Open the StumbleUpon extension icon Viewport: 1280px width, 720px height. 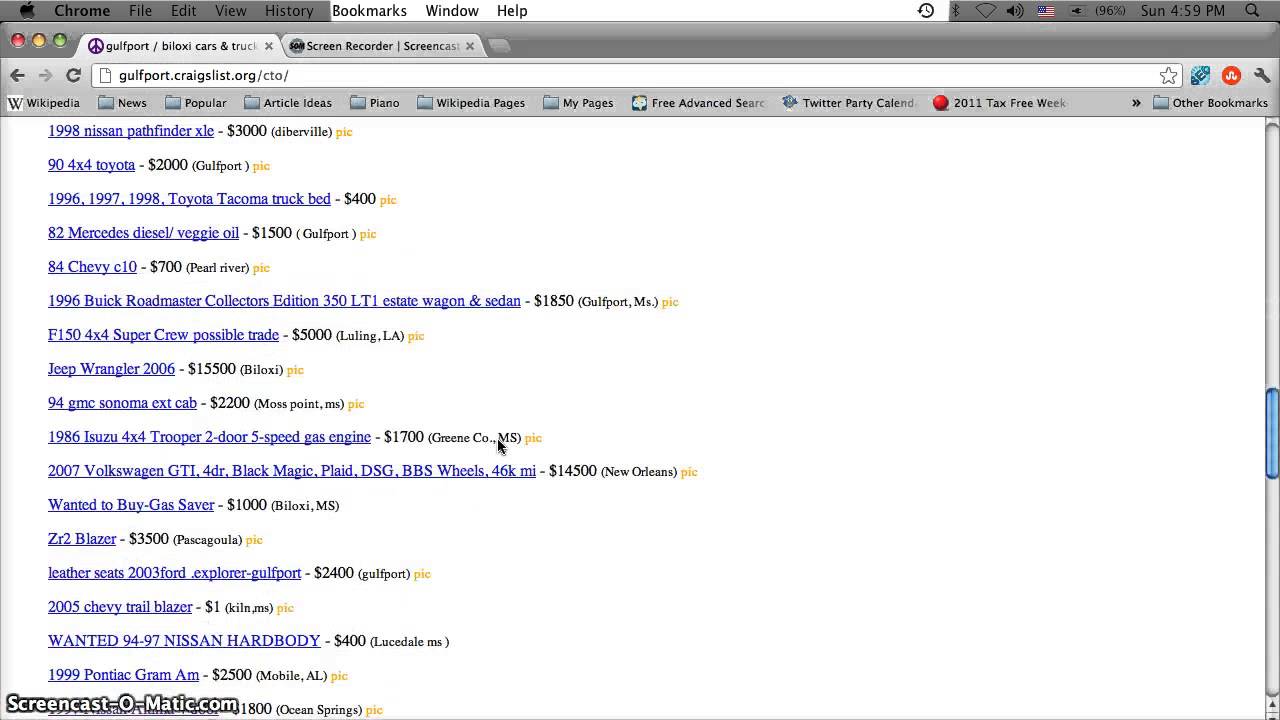pos(1231,75)
